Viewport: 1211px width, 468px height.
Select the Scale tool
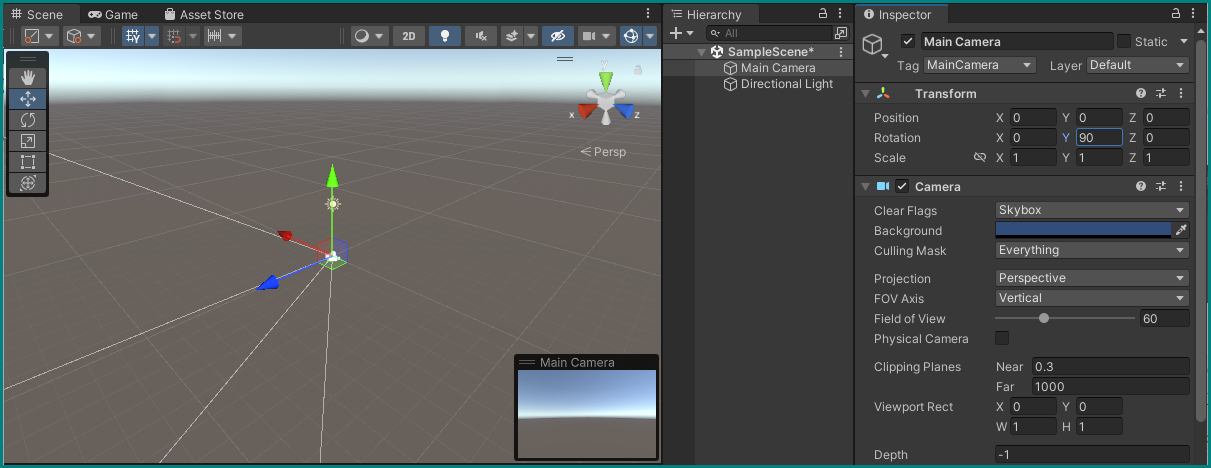click(x=28, y=141)
